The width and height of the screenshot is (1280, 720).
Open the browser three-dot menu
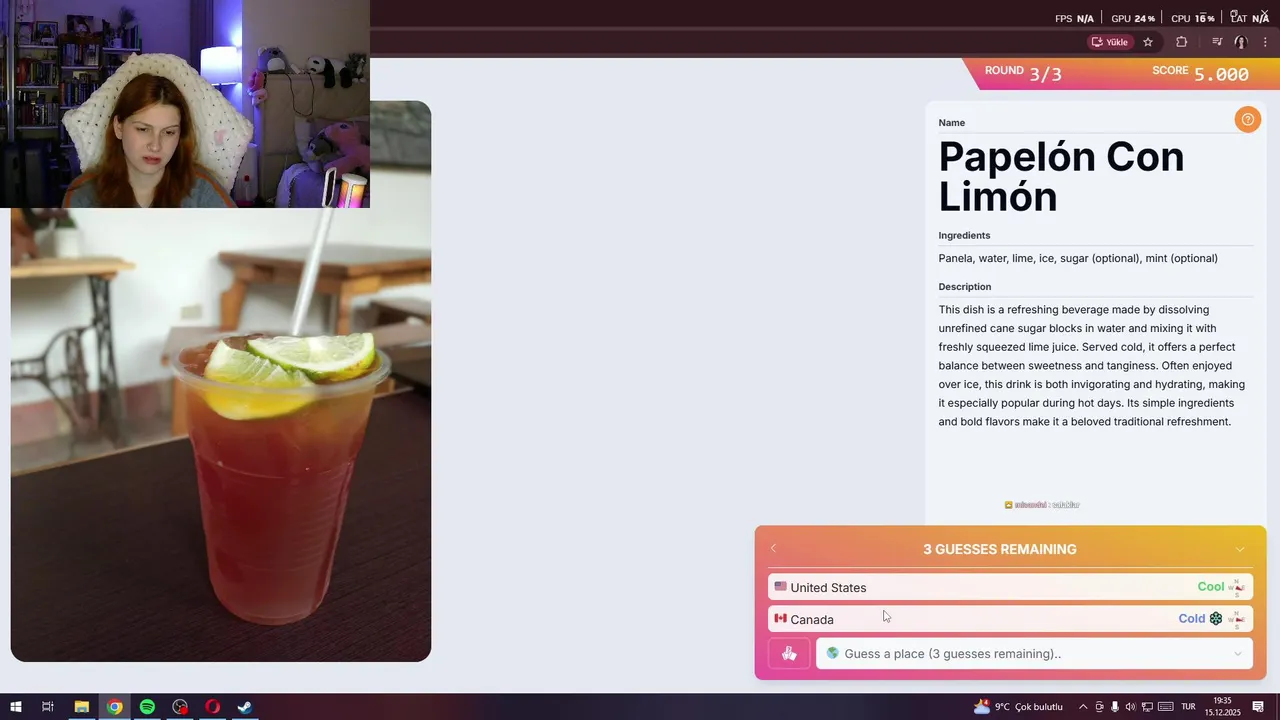[1265, 42]
